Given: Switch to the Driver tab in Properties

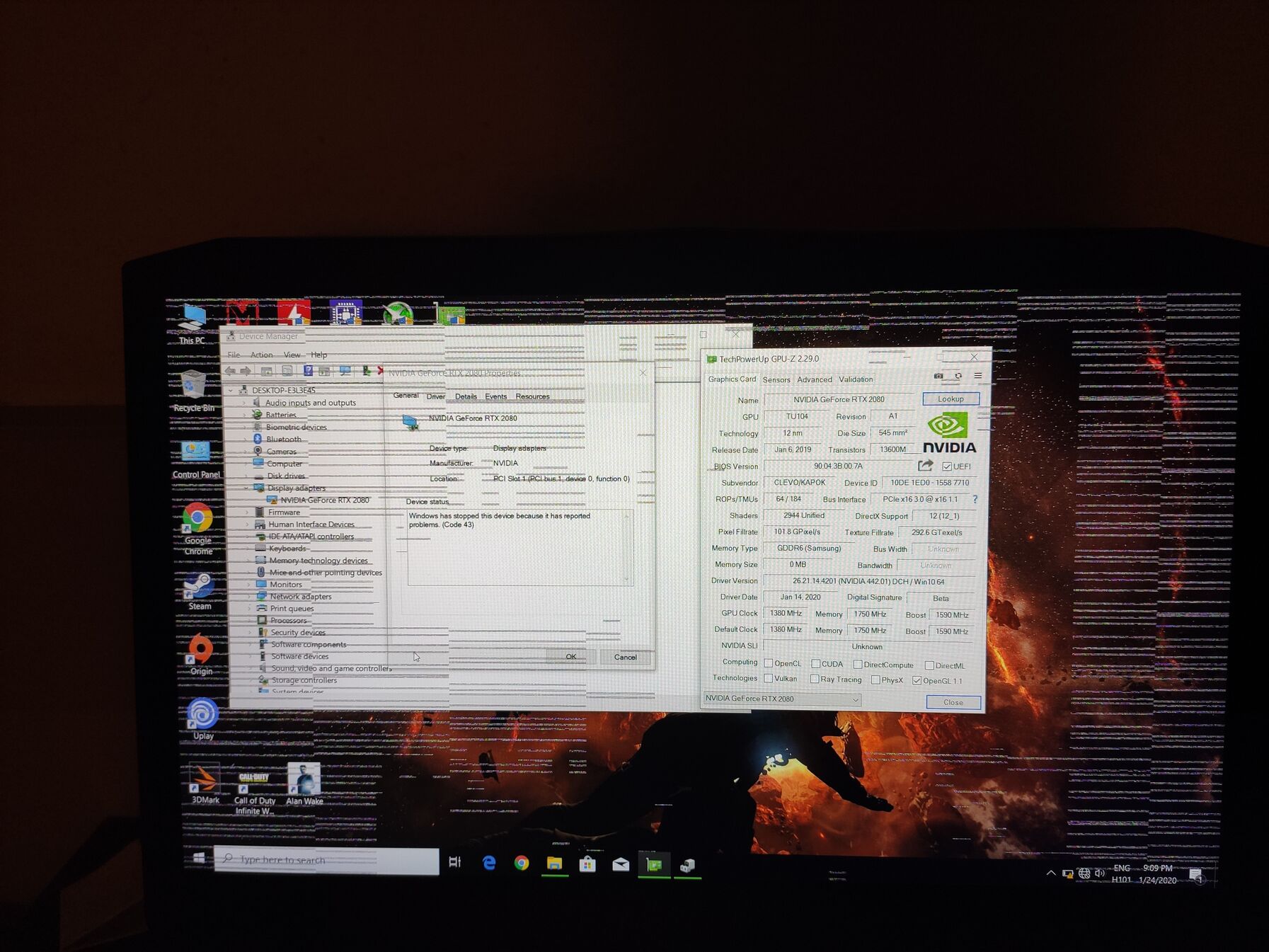Looking at the screenshot, I should pos(436,396).
